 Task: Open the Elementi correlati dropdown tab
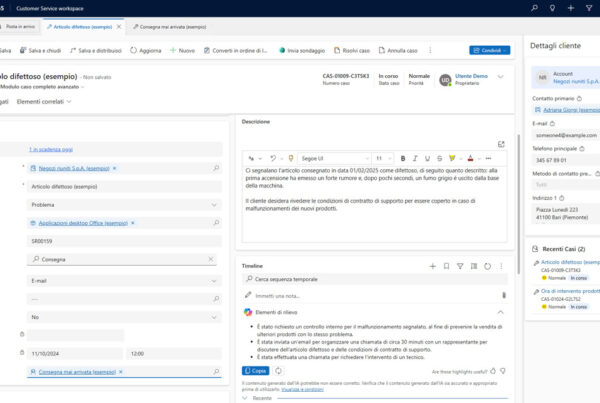point(44,102)
